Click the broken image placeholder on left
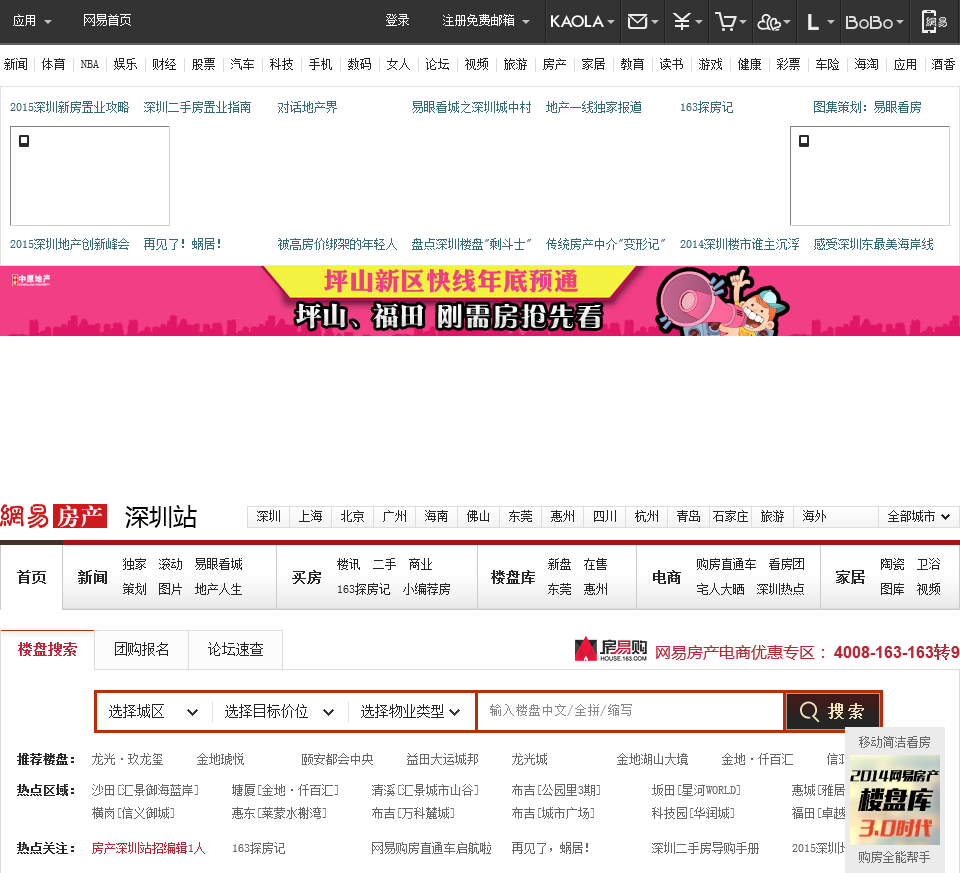The height and width of the screenshot is (873, 960). [x=90, y=176]
